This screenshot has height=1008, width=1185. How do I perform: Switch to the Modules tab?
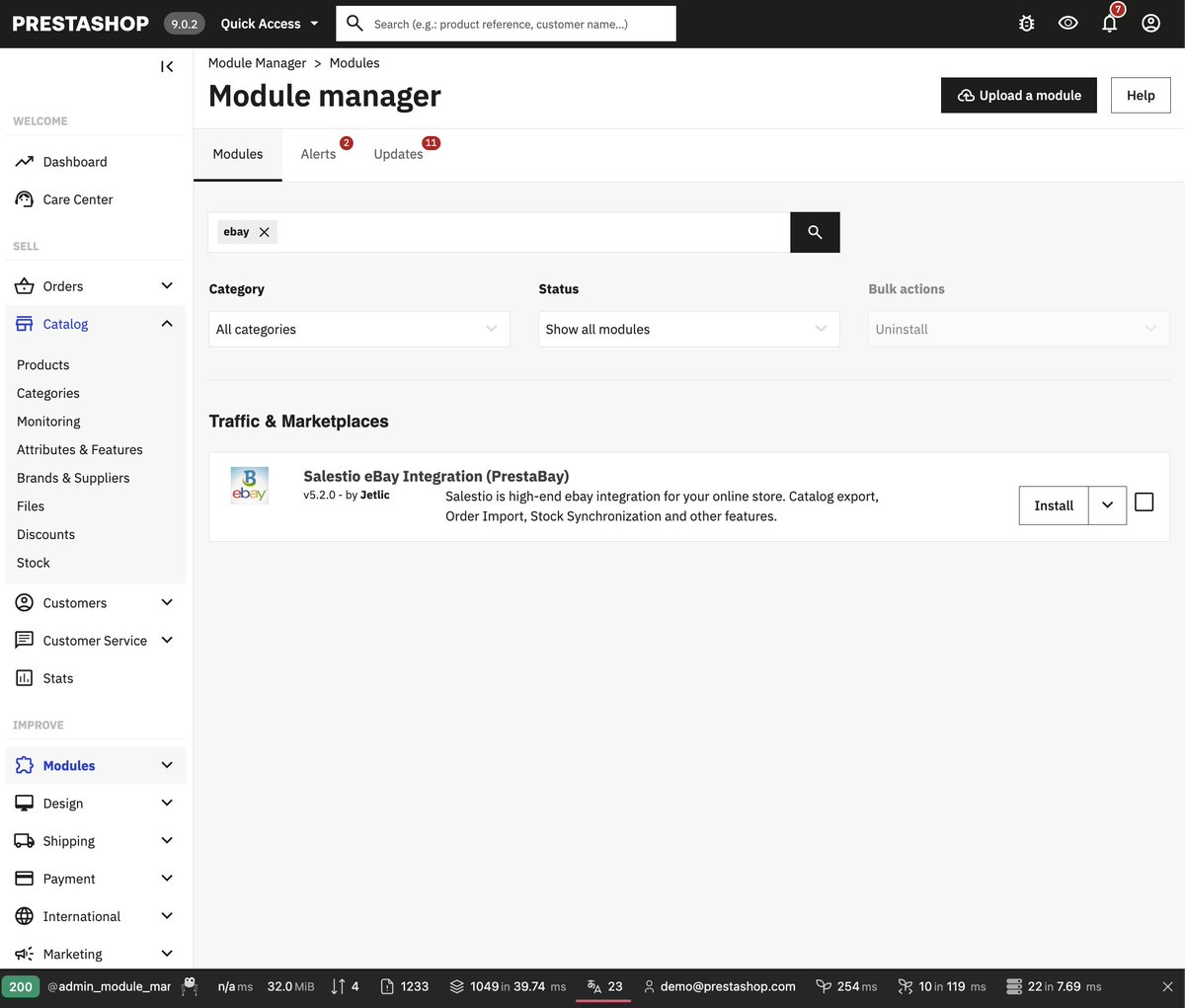[238, 154]
